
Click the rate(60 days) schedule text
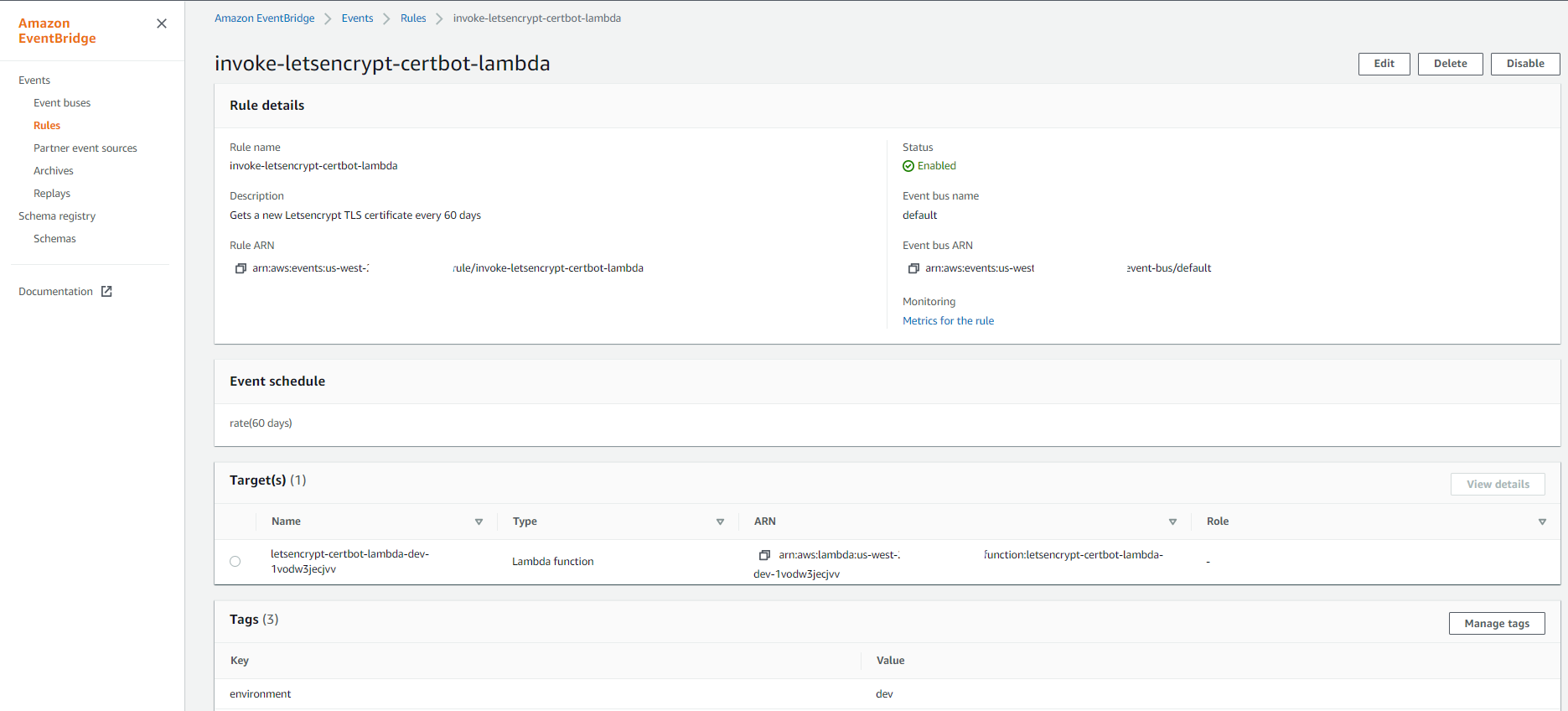pyautogui.click(x=261, y=423)
